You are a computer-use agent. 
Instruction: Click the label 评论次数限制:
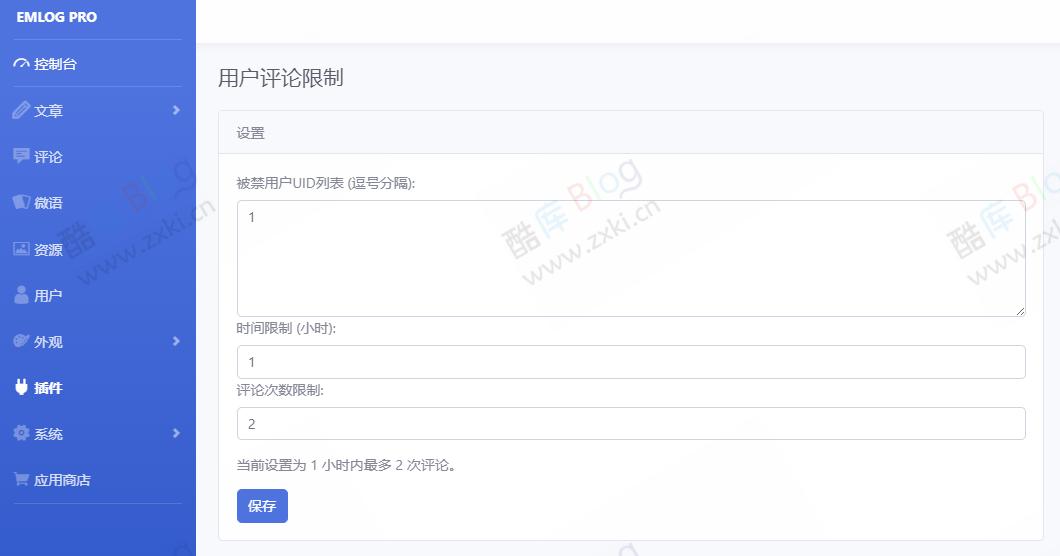pos(280,390)
